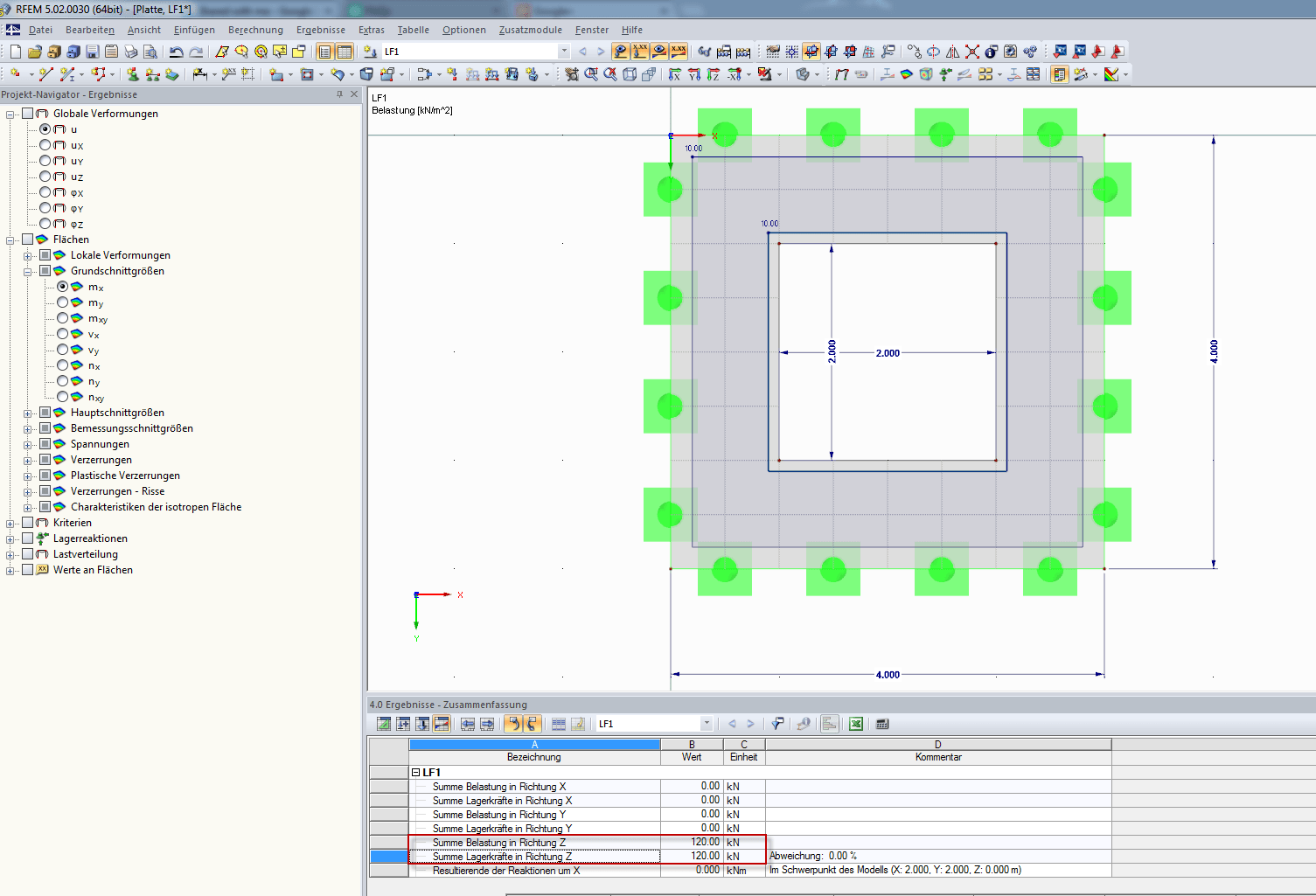
Task: Open the Bearbeiten menu
Action: [x=90, y=30]
